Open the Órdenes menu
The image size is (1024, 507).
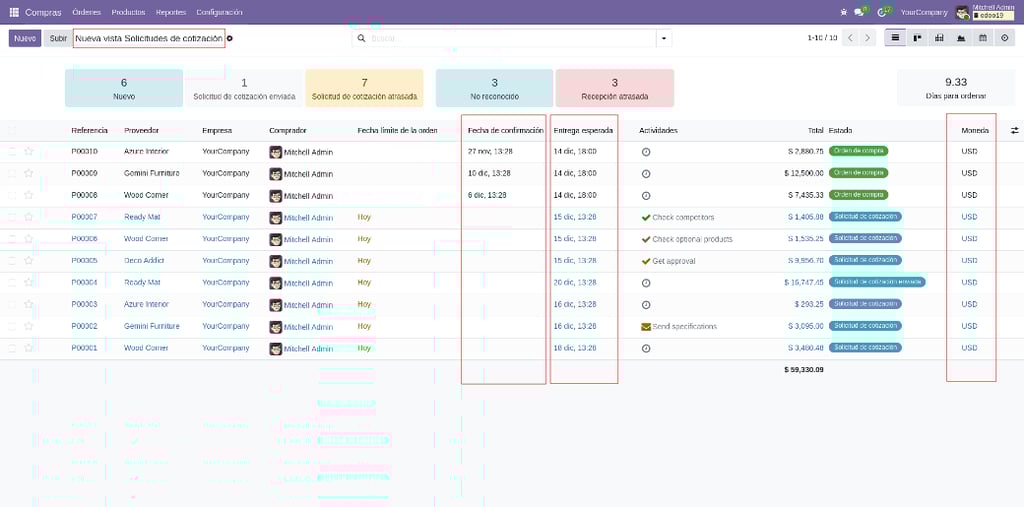coord(87,12)
